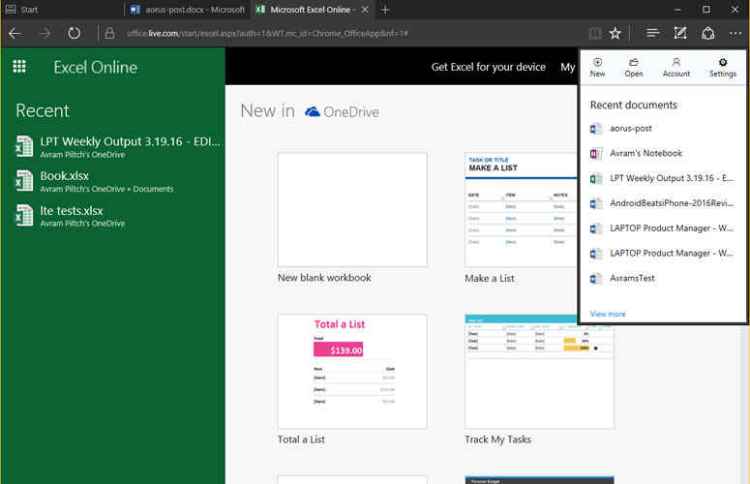Click New in Office extension panel
This screenshot has width=750, height=484.
pos(597,67)
